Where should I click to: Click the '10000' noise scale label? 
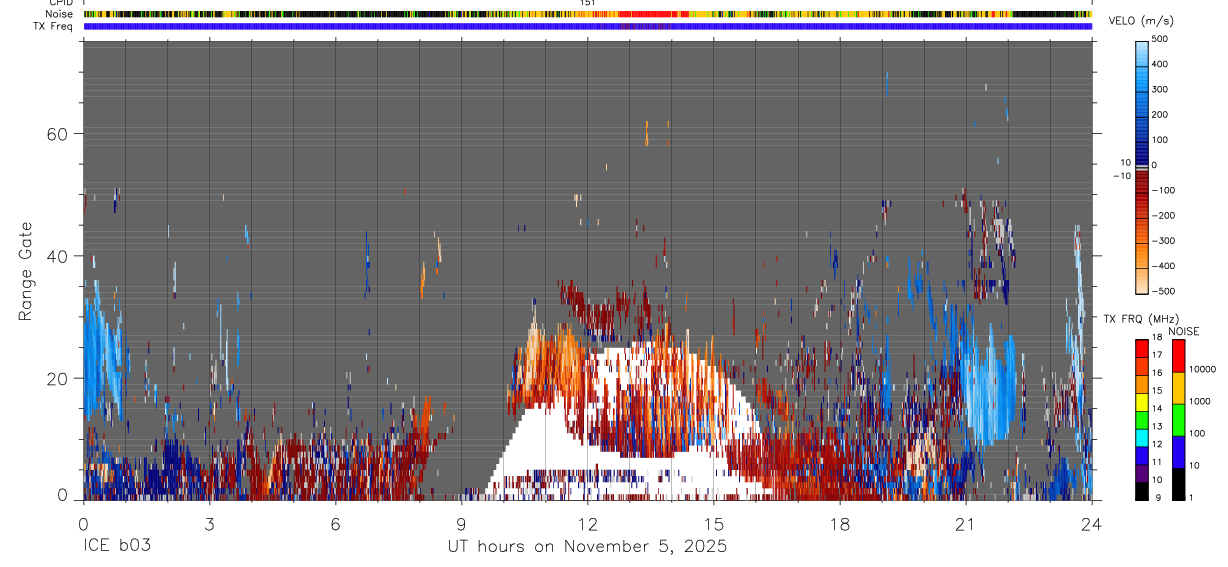[1201, 369]
